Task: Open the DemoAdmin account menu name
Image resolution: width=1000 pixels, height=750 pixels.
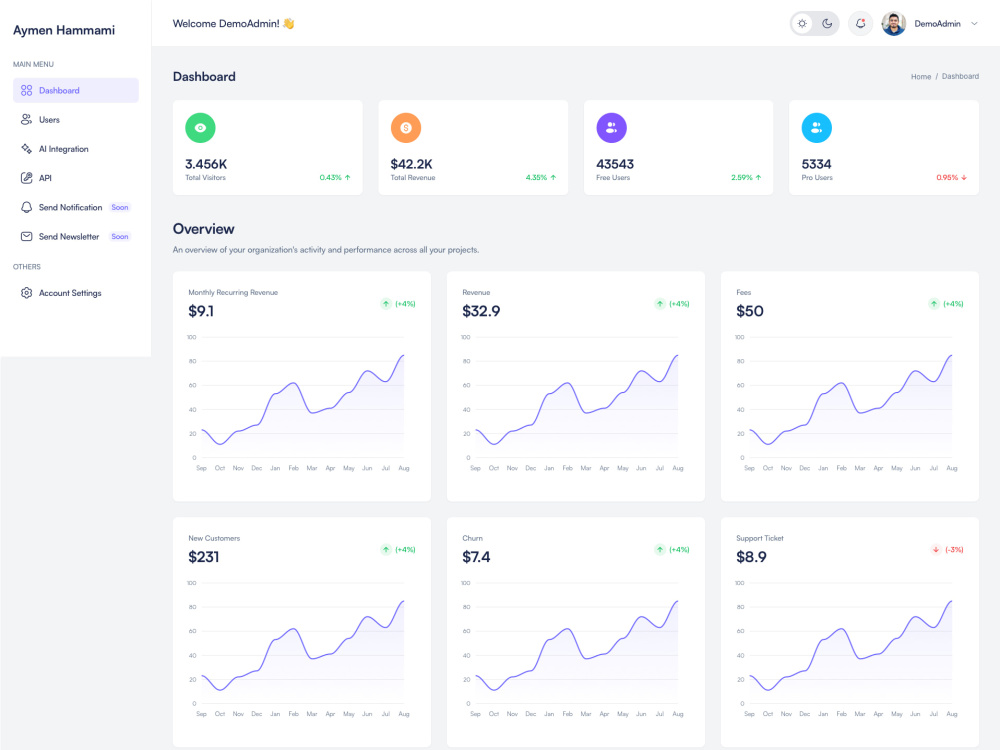Action: tap(937, 24)
